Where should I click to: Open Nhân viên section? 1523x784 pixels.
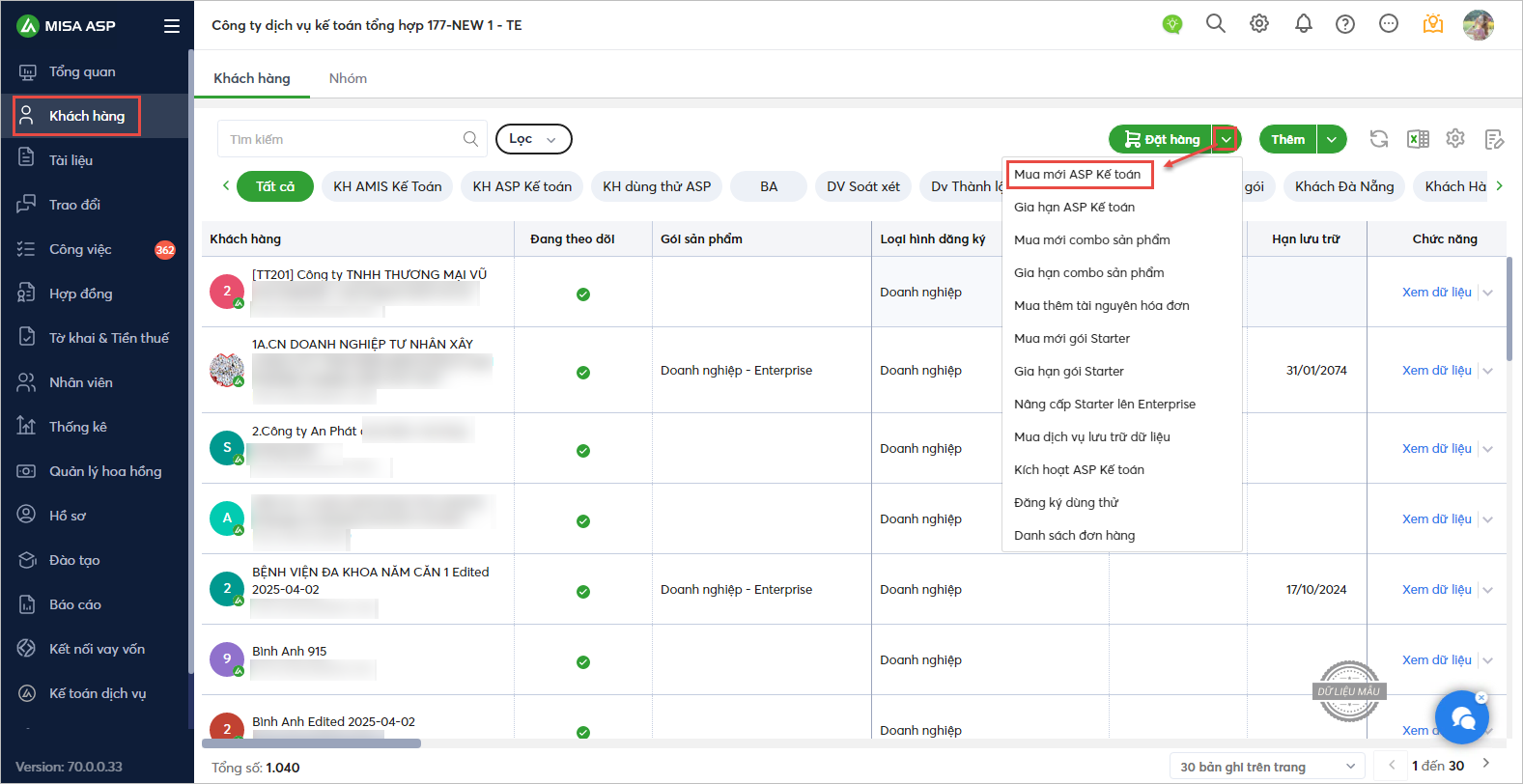pos(80,382)
